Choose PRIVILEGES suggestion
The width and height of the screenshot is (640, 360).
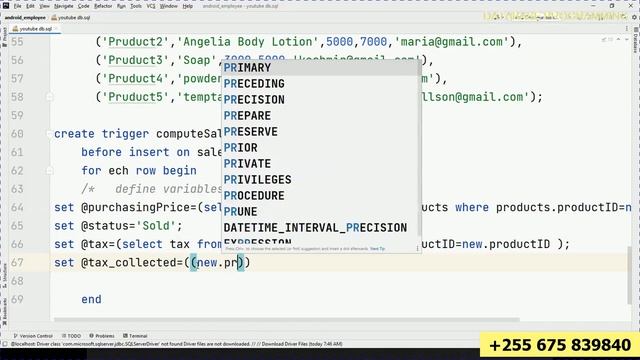[x=320, y=180]
